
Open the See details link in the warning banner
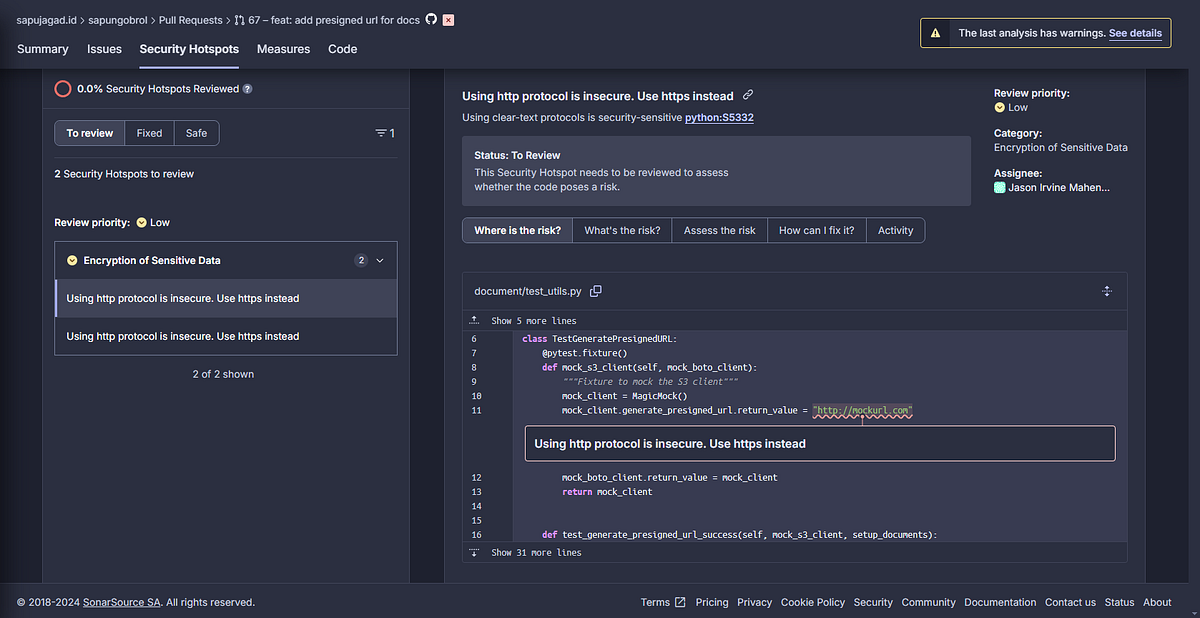(1135, 33)
